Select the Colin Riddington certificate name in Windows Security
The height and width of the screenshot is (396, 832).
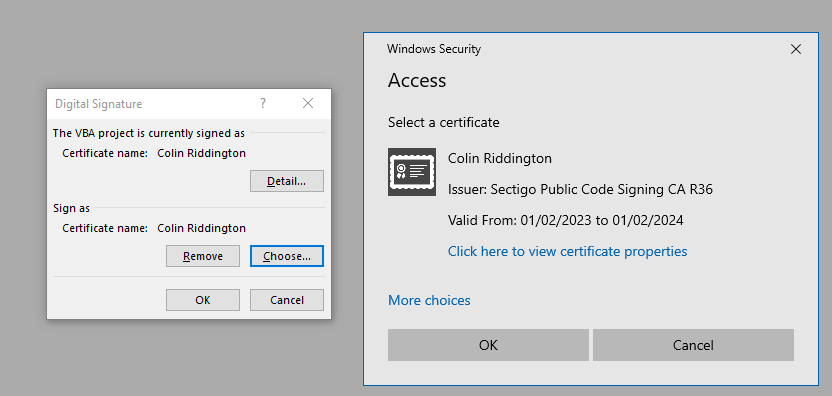coord(500,158)
